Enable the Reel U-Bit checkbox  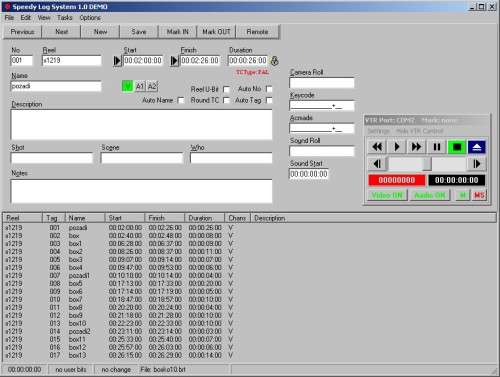click(226, 89)
